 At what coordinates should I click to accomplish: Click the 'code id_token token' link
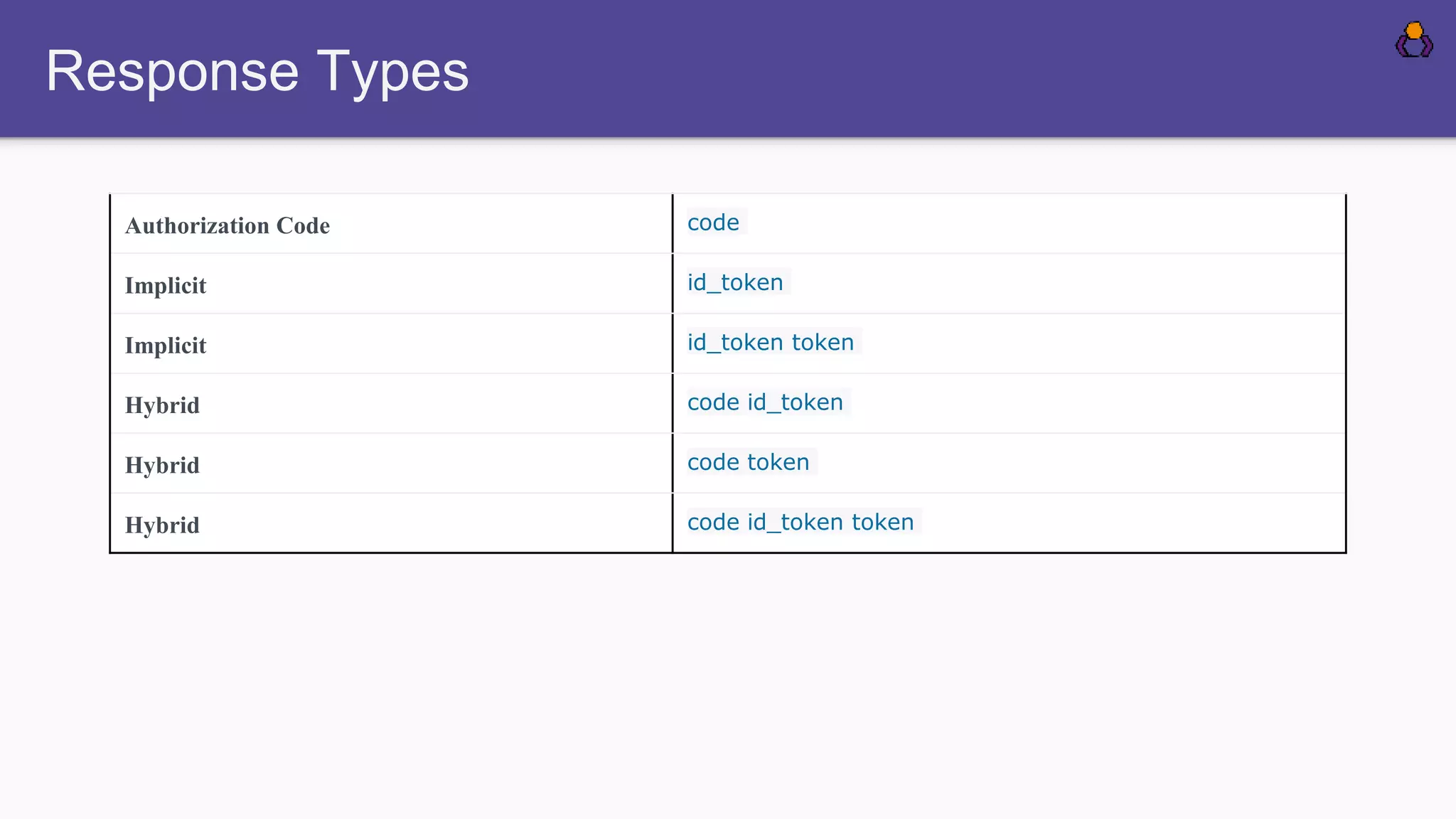point(801,522)
